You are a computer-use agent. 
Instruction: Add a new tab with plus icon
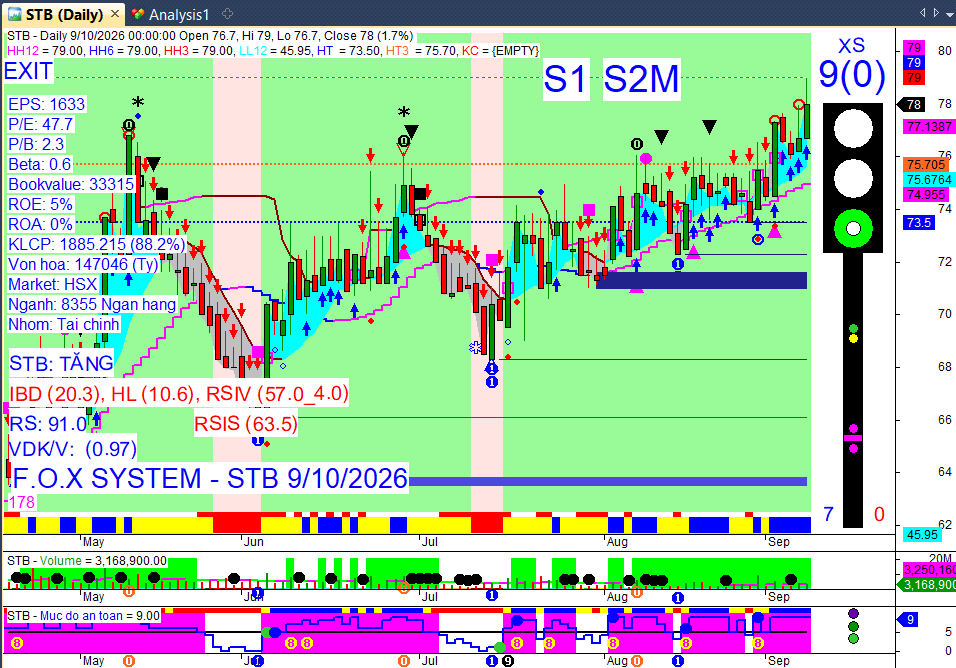(227, 13)
